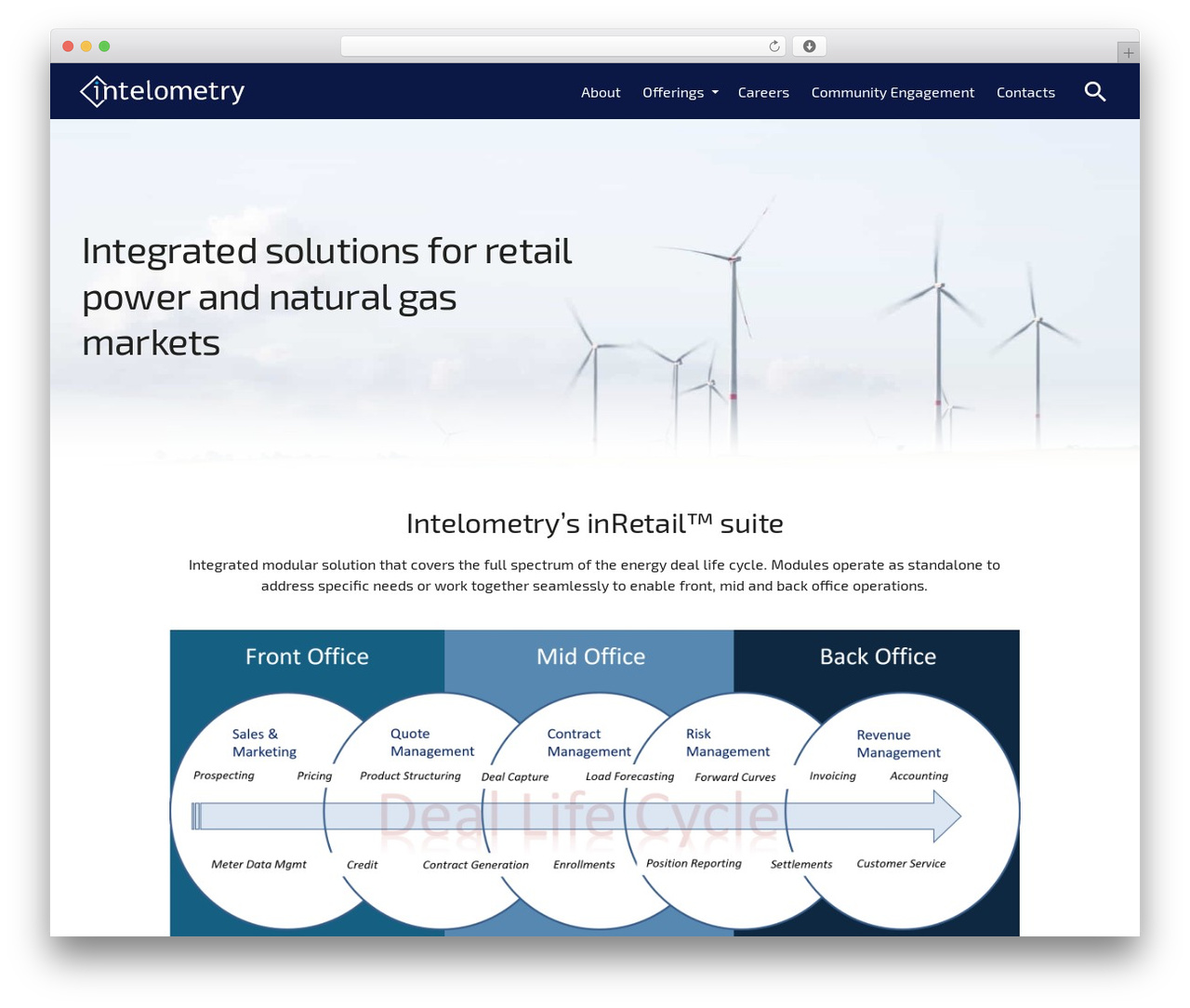Select the Back Office header in the diagram

tap(878, 657)
